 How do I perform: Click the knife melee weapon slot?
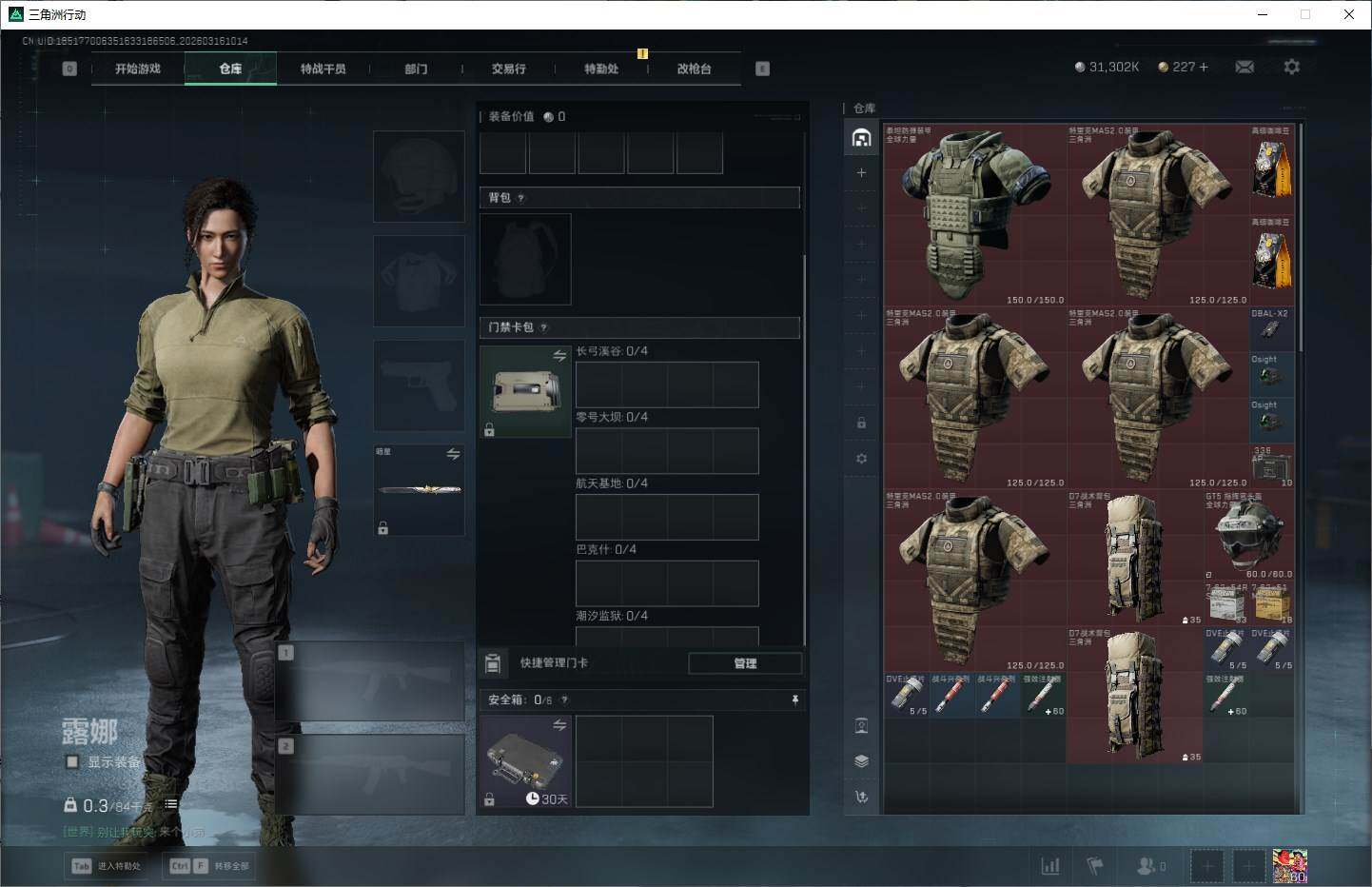(419, 490)
